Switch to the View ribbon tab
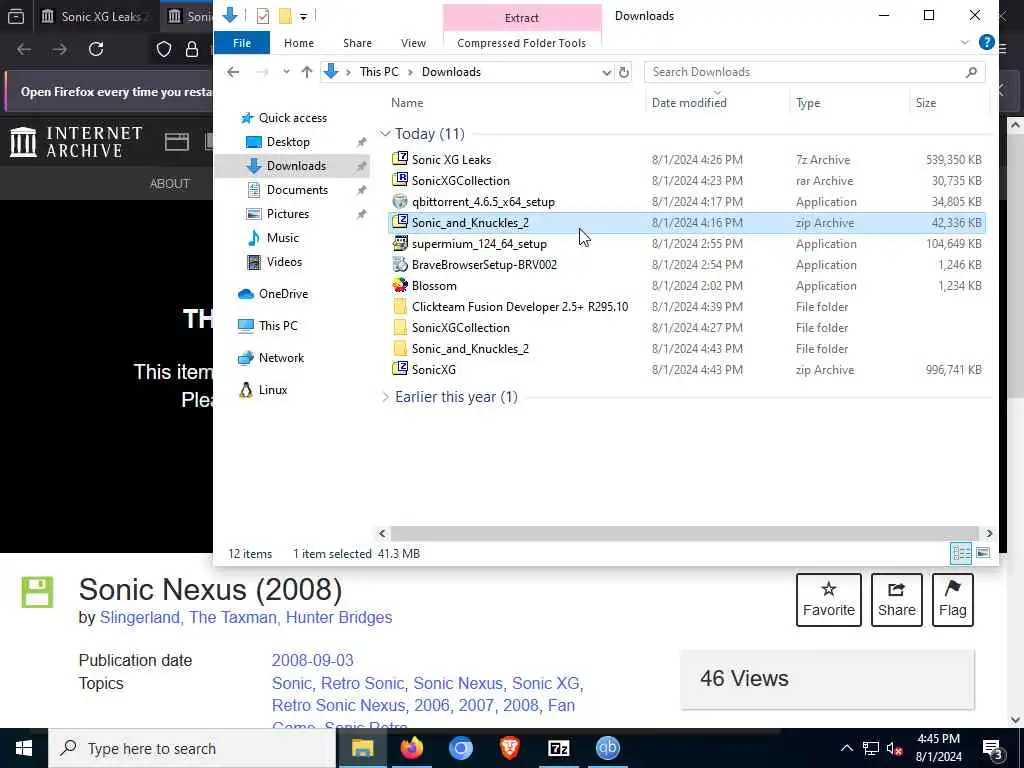 coord(413,42)
